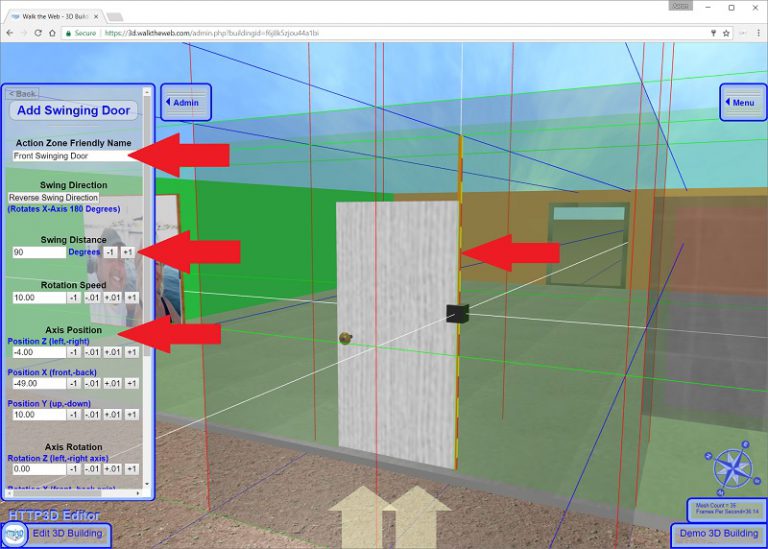Increase Rotation Z by 1
768x549 pixels.
coord(132,469)
